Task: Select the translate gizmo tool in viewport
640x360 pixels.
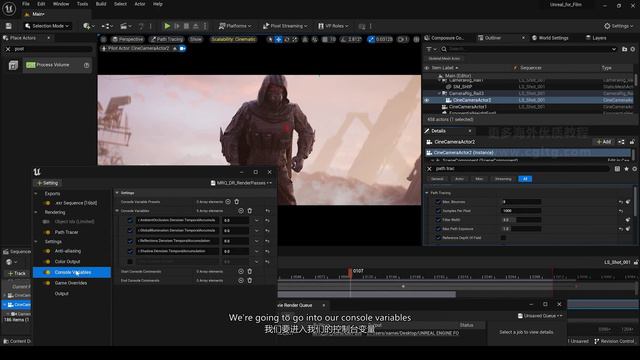Action: click(278, 39)
